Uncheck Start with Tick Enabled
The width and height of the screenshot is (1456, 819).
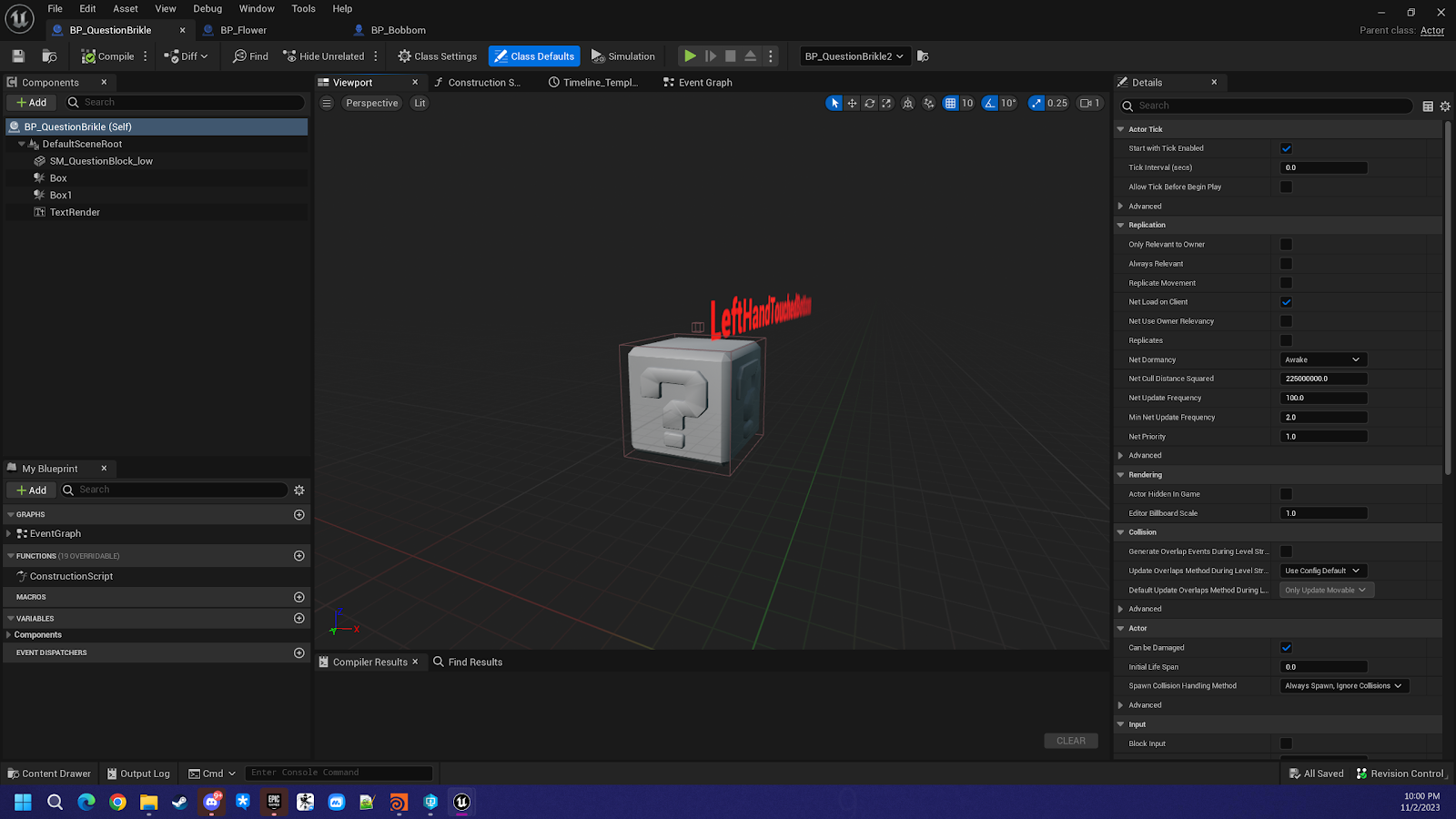click(x=1286, y=148)
